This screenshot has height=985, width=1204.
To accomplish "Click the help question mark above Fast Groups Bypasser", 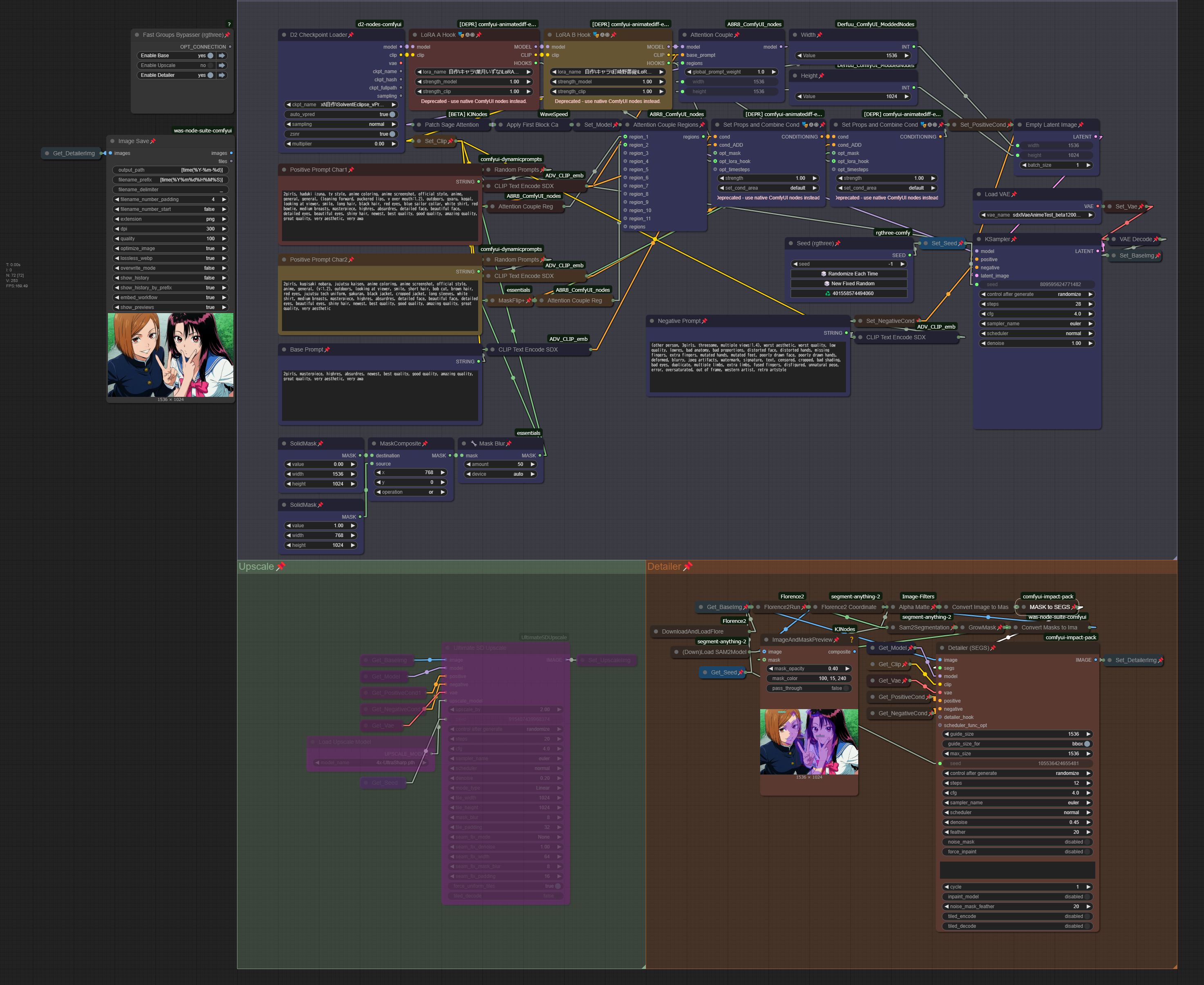I will coord(229,25).
